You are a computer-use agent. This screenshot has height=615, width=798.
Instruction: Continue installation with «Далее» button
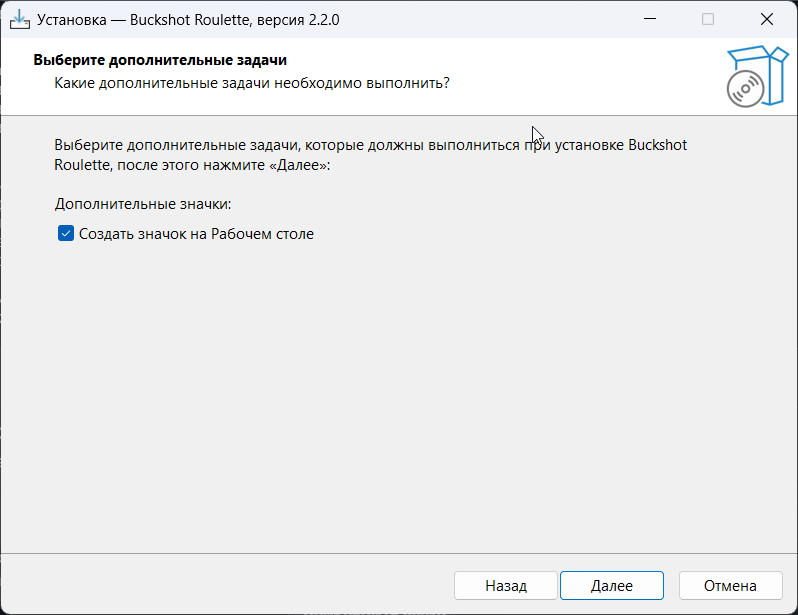pyautogui.click(x=612, y=585)
